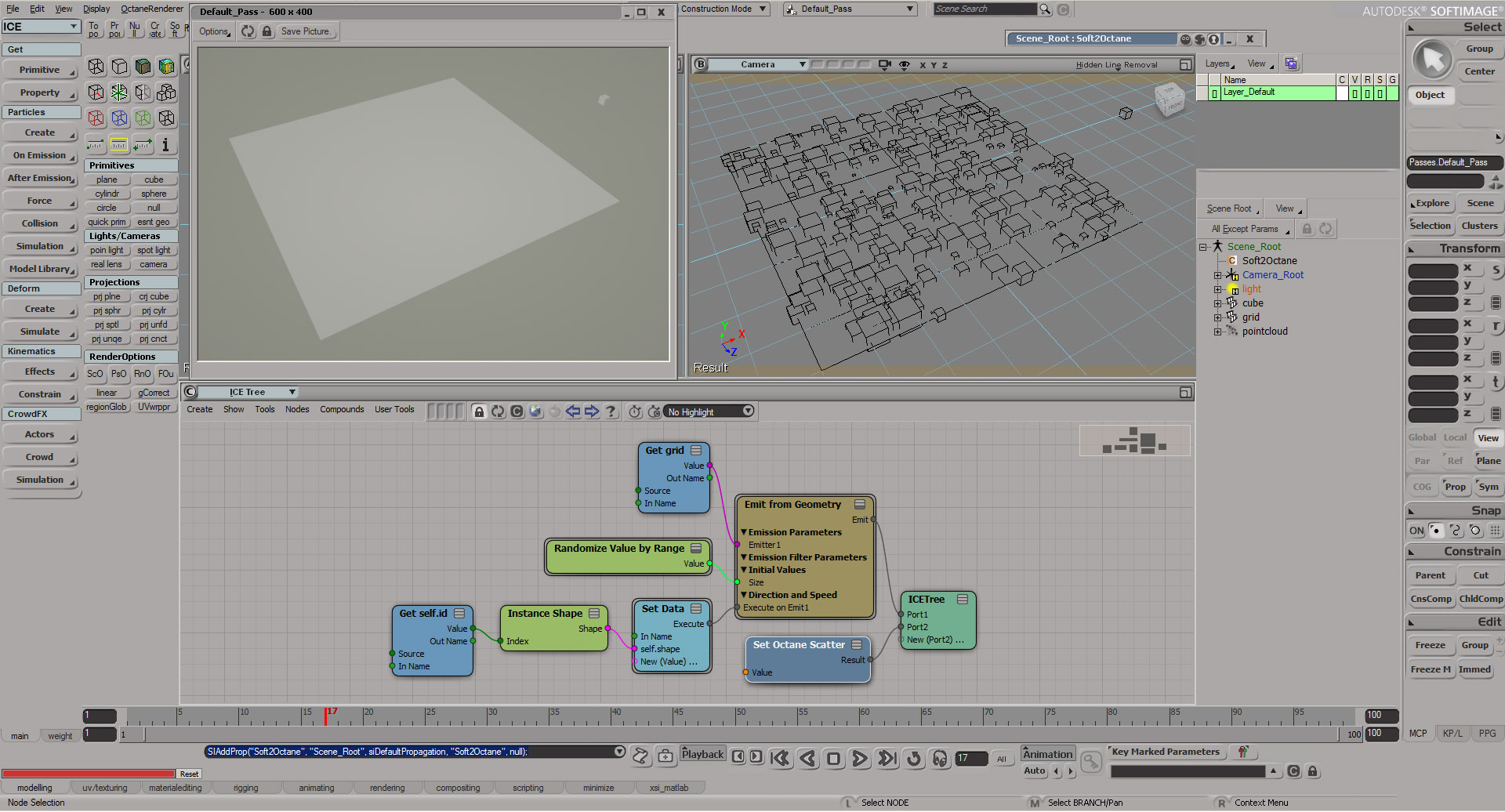This screenshot has height=812, width=1505.
Task: Click the Parent constrain button
Action: [1431, 576]
